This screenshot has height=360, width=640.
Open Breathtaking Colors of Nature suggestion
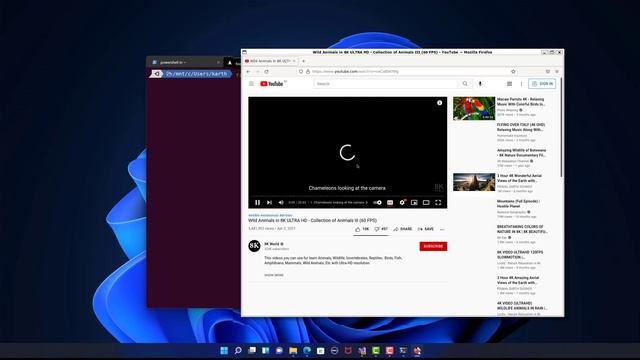point(522,229)
